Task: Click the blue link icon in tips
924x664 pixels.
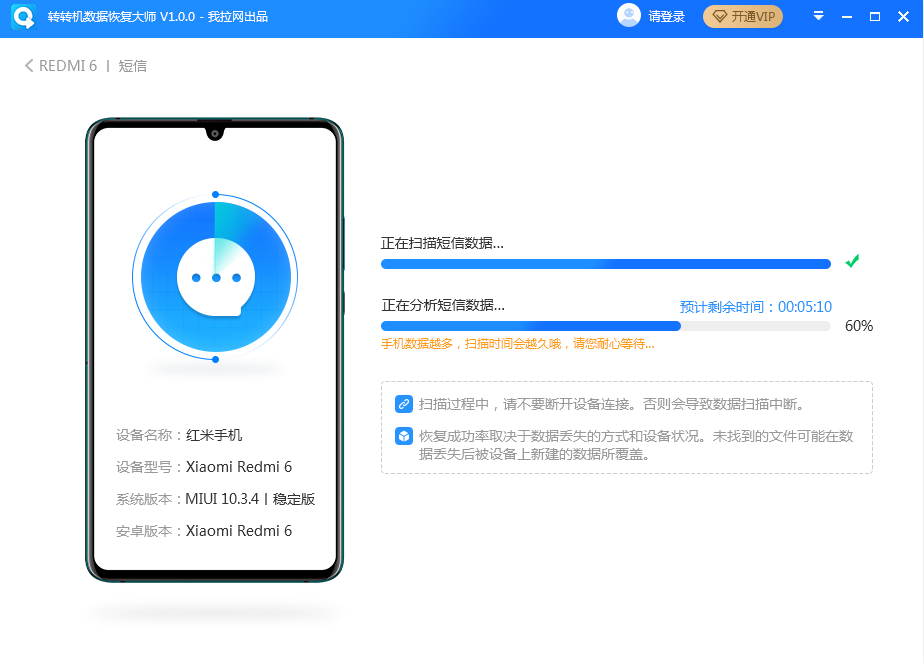Action: coord(404,404)
